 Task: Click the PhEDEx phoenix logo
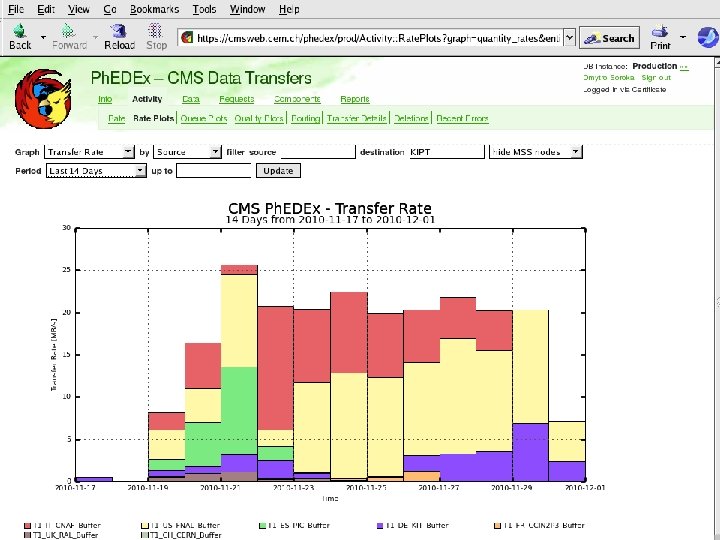43,99
